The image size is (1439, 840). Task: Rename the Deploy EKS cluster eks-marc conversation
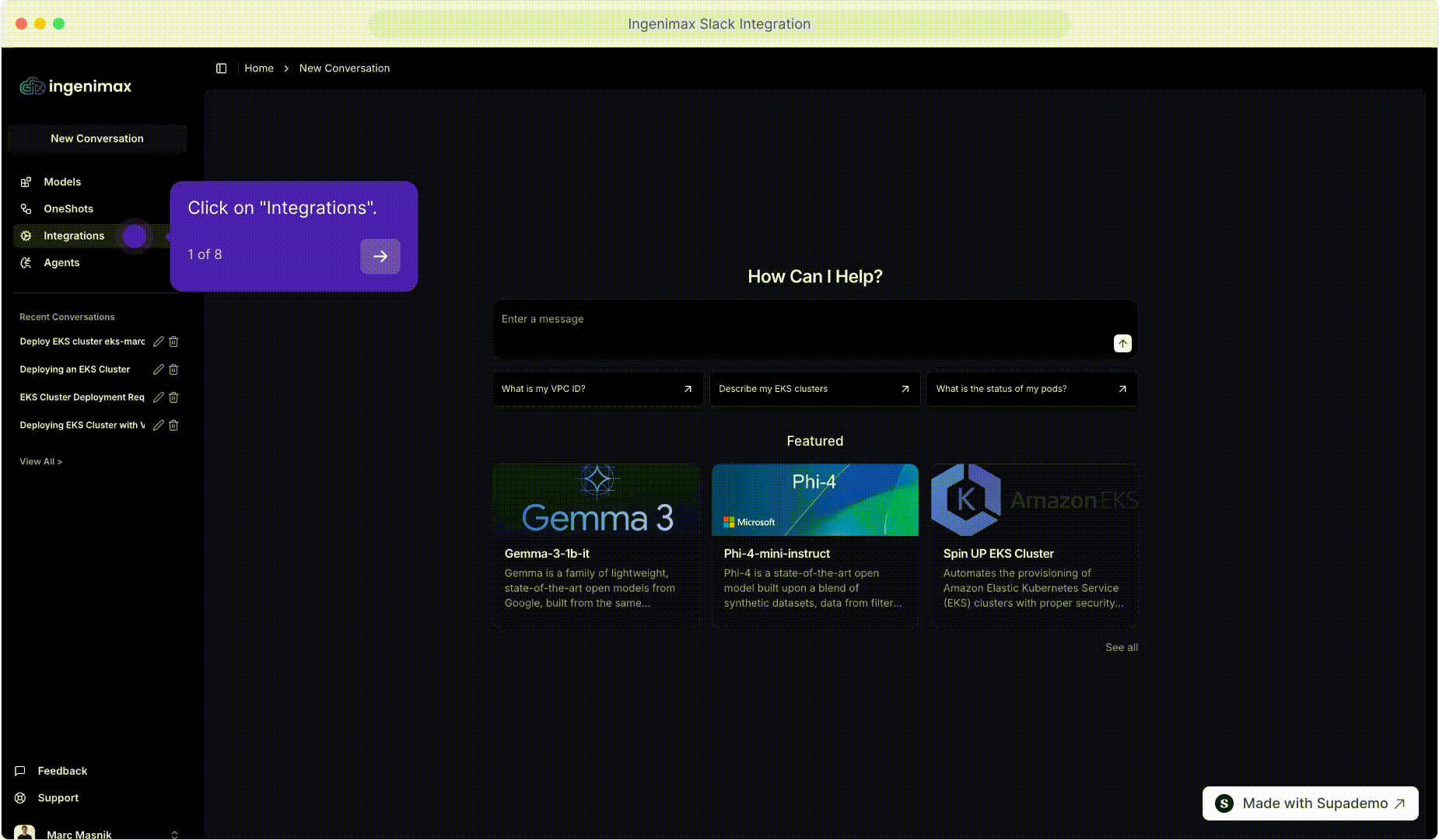point(159,341)
